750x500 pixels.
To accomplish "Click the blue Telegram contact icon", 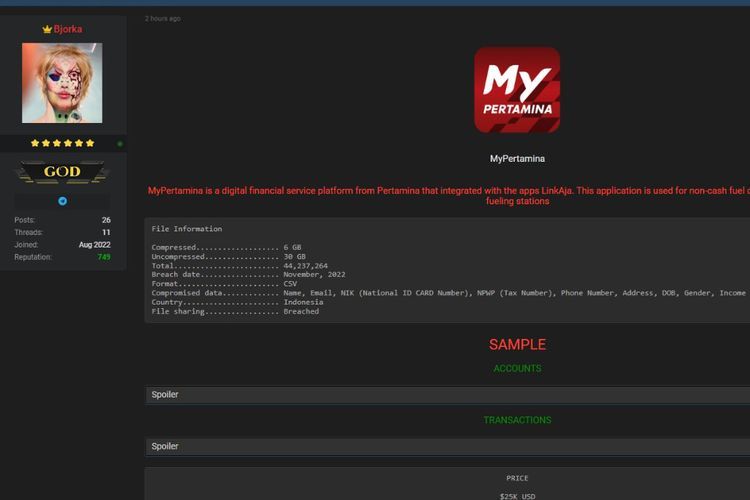I will click(62, 201).
